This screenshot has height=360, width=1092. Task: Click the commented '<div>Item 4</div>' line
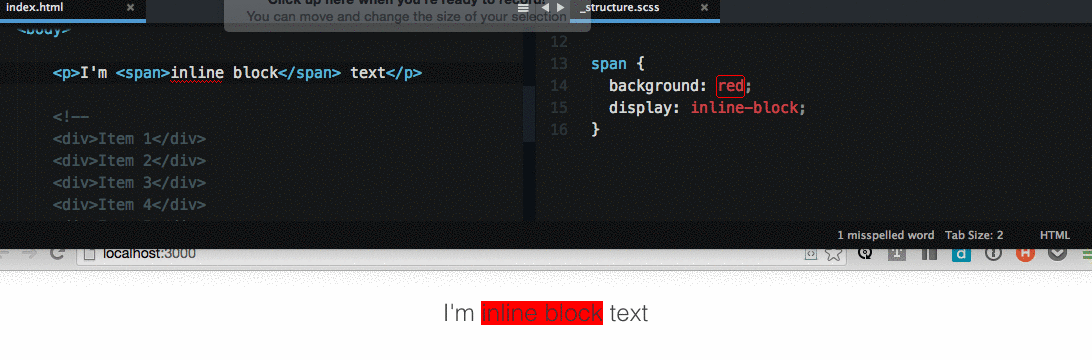coord(129,205)
